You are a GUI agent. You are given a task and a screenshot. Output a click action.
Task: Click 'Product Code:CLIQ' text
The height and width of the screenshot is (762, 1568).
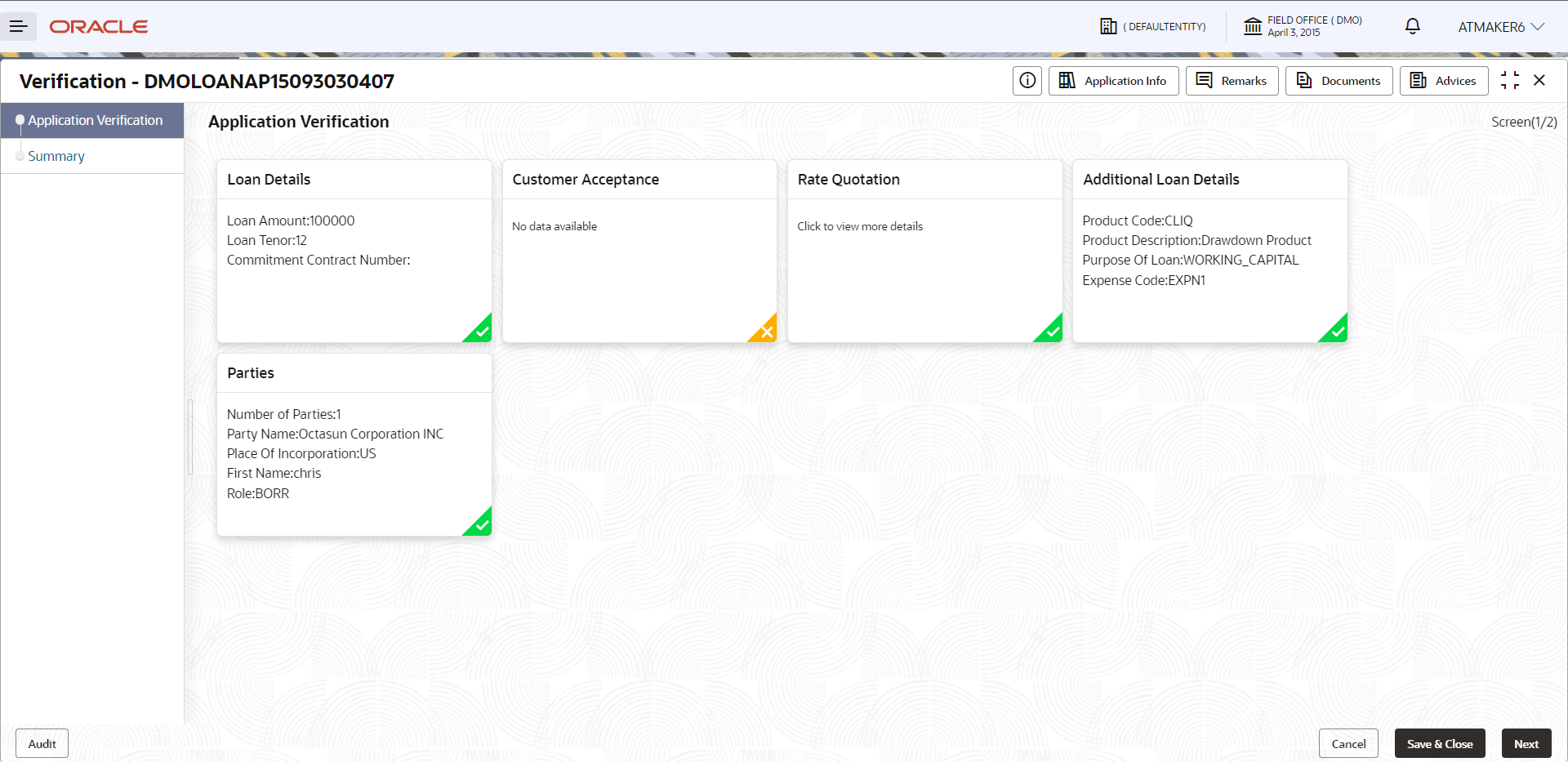[1138, 221]
